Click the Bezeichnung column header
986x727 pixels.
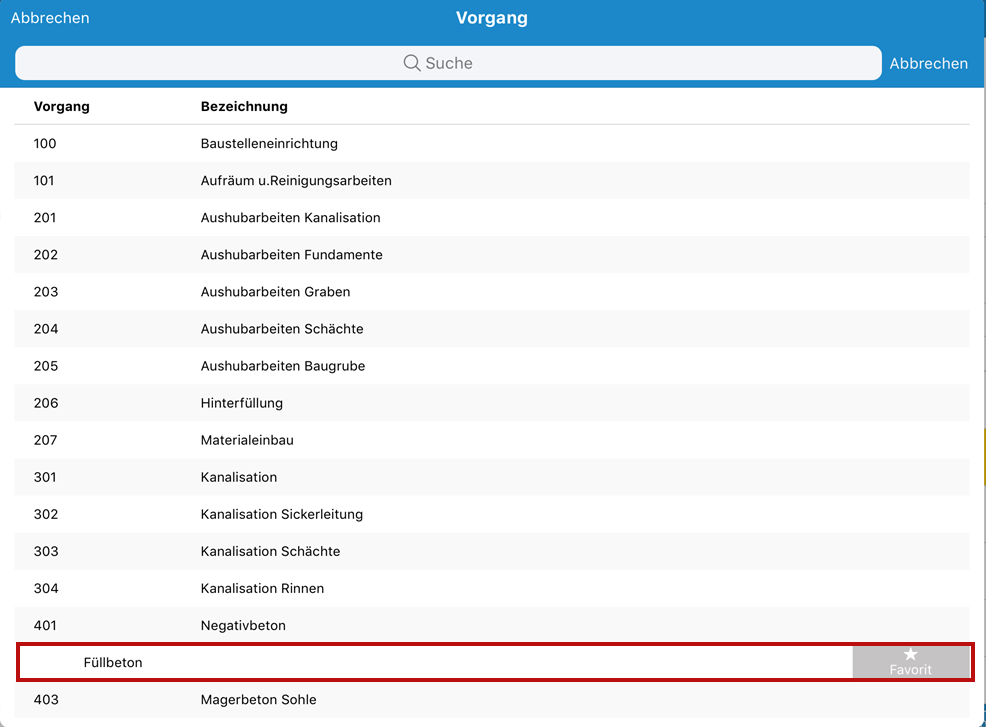244,106
